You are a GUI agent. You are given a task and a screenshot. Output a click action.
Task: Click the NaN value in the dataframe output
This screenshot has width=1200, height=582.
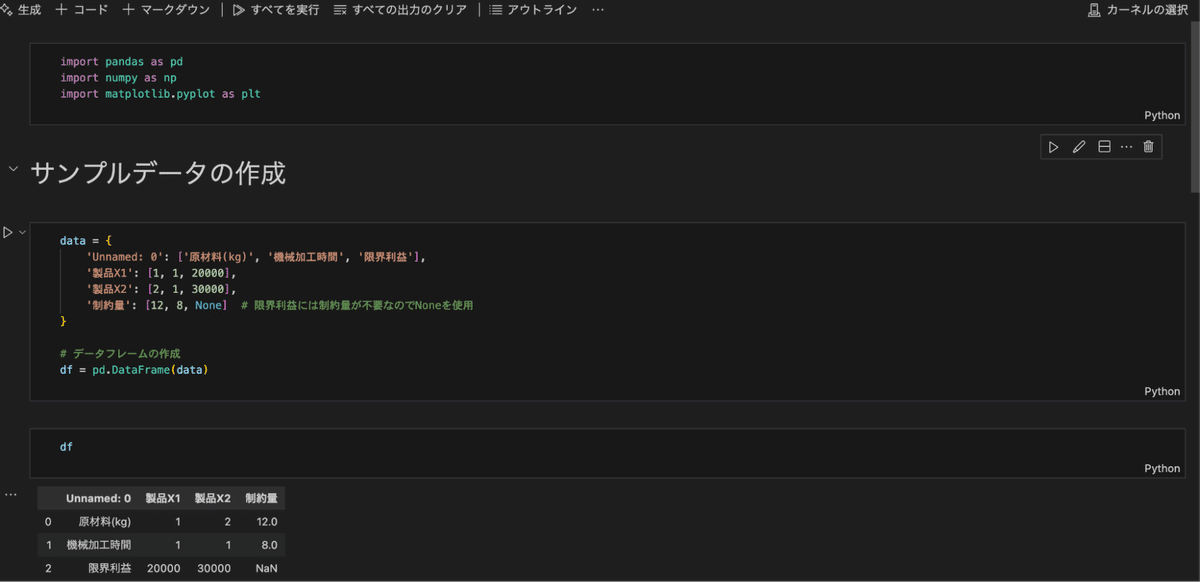265,568
